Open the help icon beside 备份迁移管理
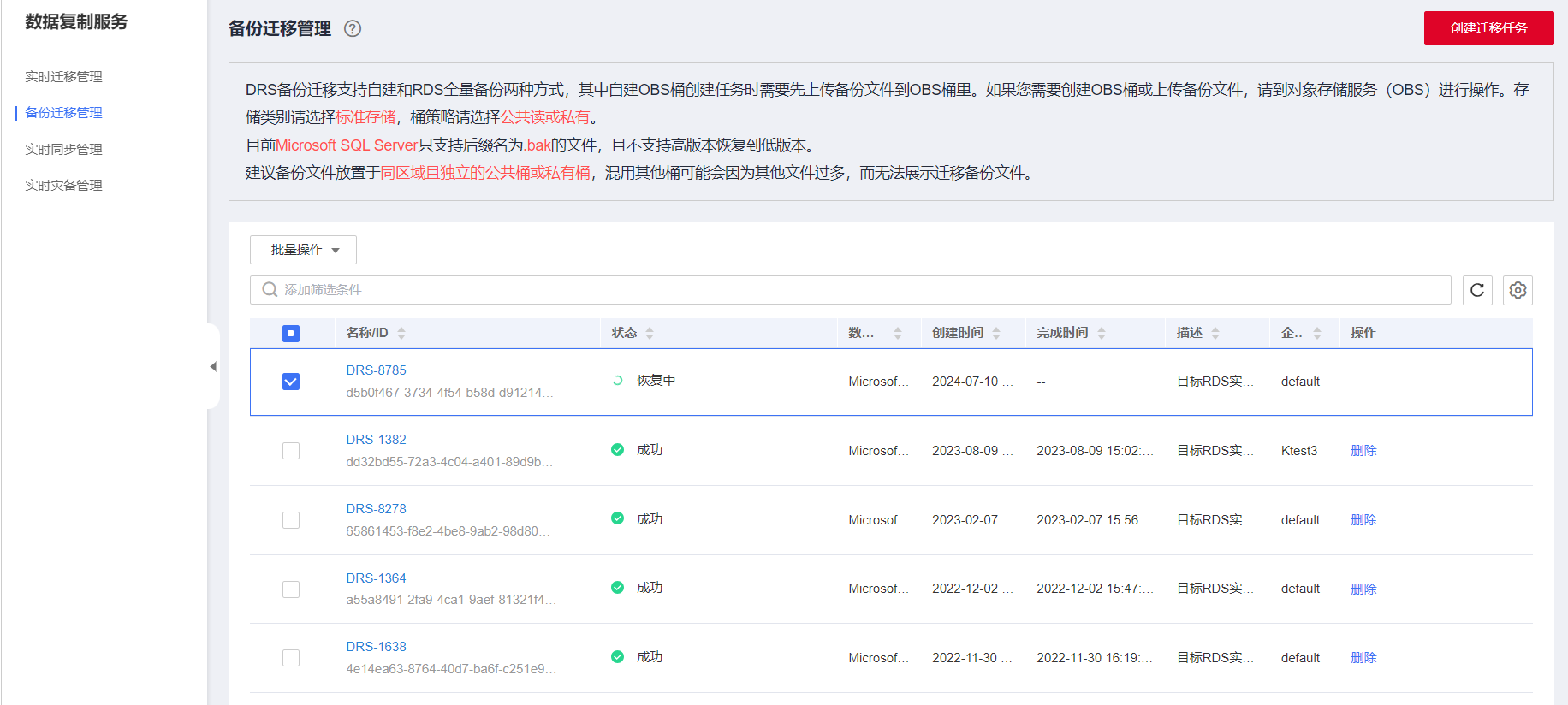The image size is (1568, 705). (353, 28)
